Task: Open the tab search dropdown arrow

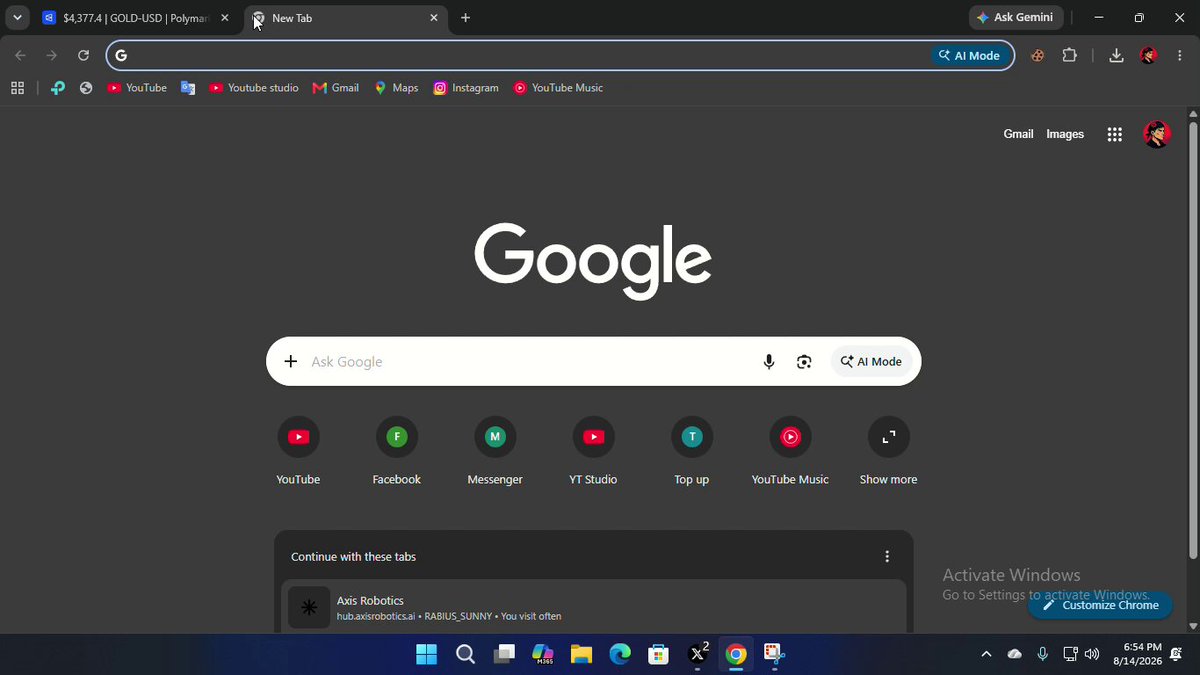Action: click(17, 18)
